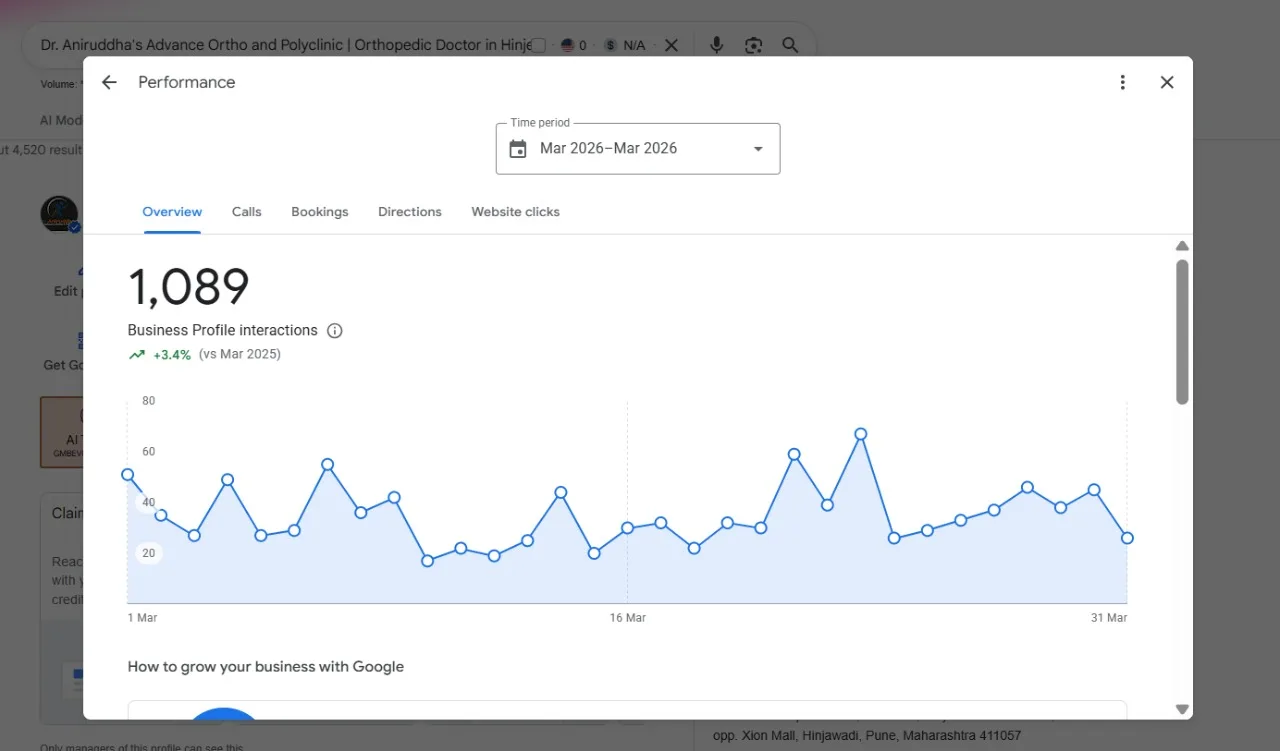Clear the search box with the X icon
Viewport: 1280px width, 751px height.
(x=671, y=45)
